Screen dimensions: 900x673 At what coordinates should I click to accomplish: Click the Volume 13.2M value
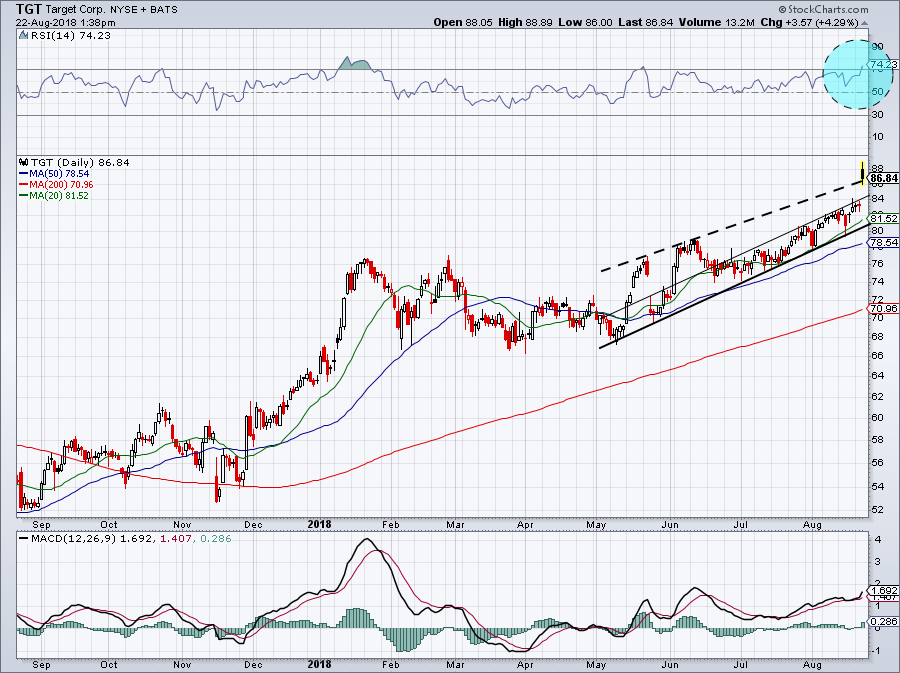pos(716,22)
